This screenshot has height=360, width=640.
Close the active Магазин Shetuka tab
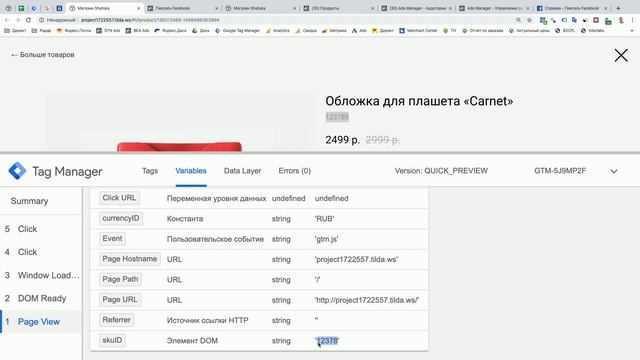(138, 8)
